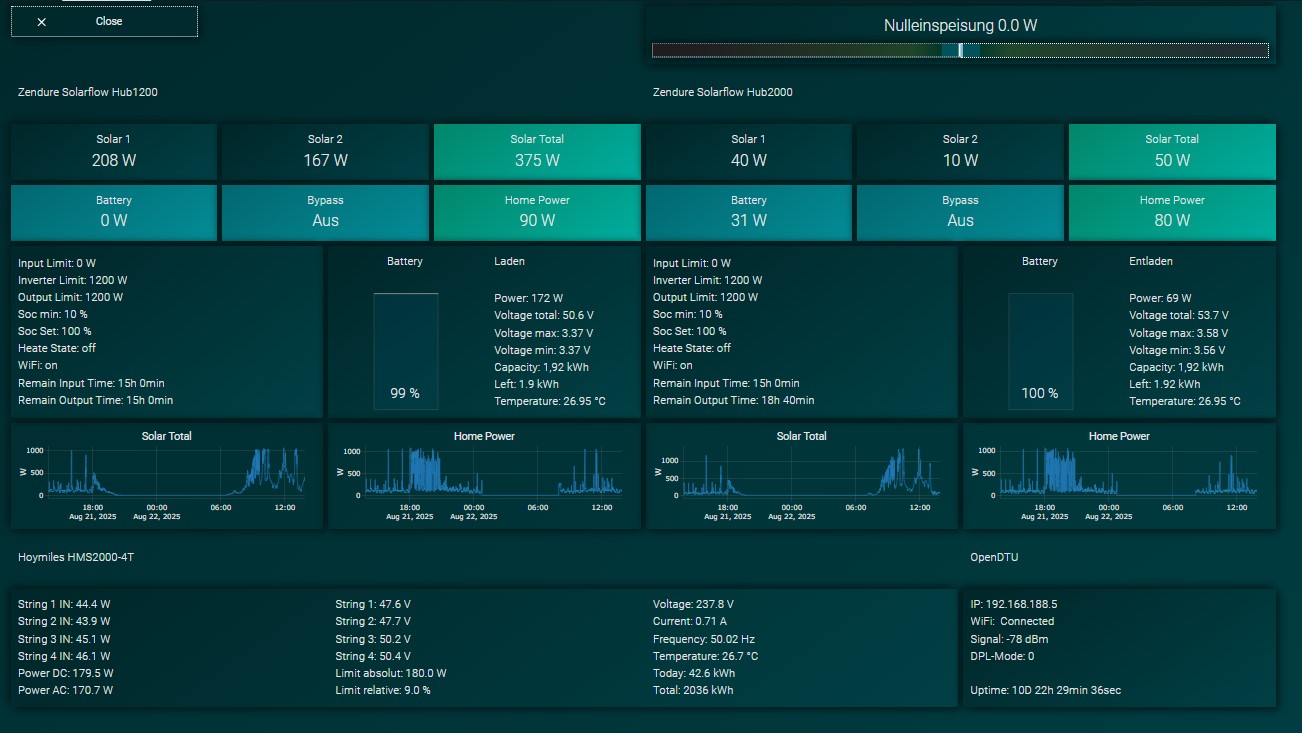Click the Solar Total tile showing 50 W
1302x733 pixels.
pyautogui.click(x=1172, y=151)
